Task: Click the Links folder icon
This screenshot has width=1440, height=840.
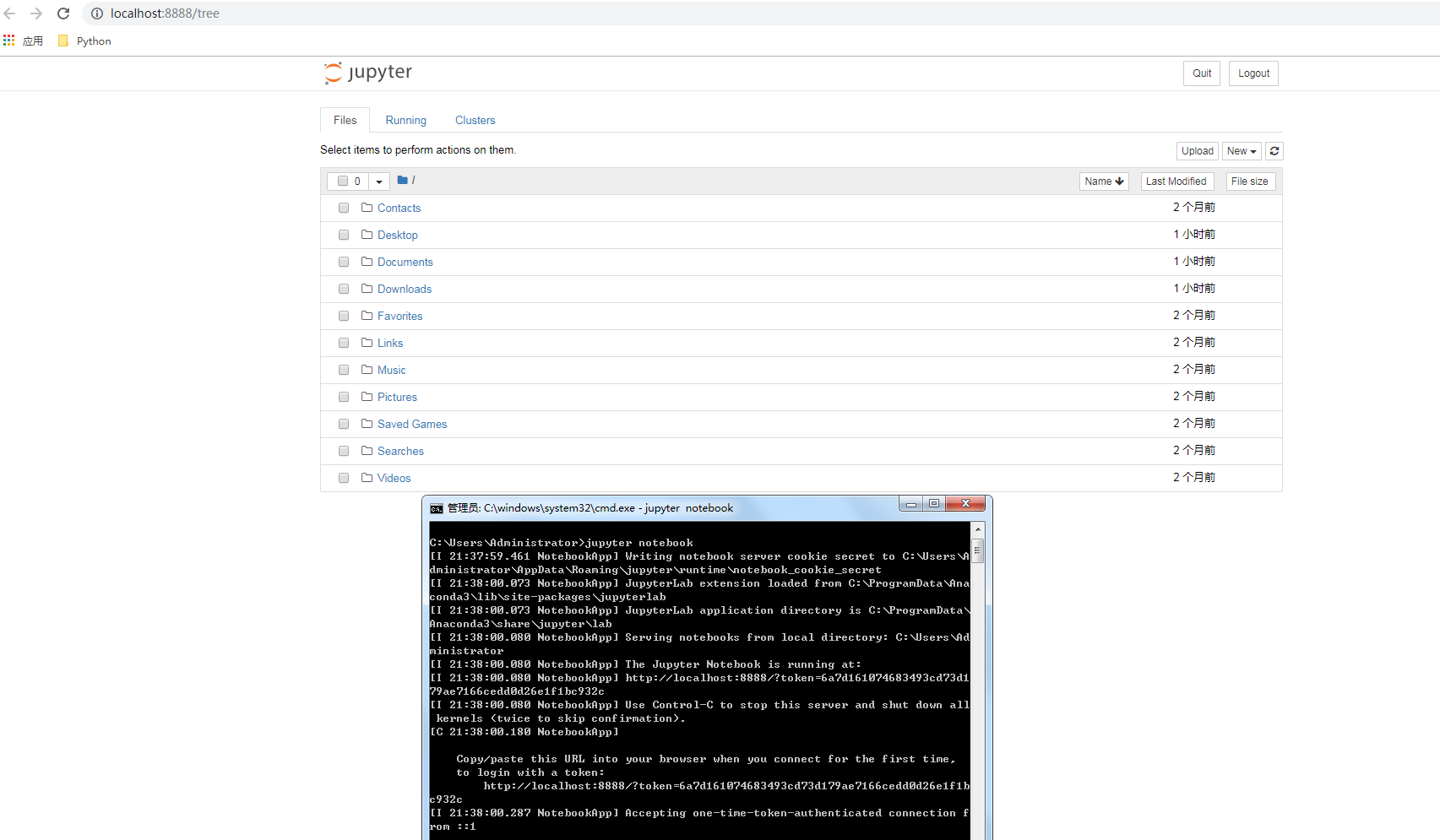Action: (367, 343)
